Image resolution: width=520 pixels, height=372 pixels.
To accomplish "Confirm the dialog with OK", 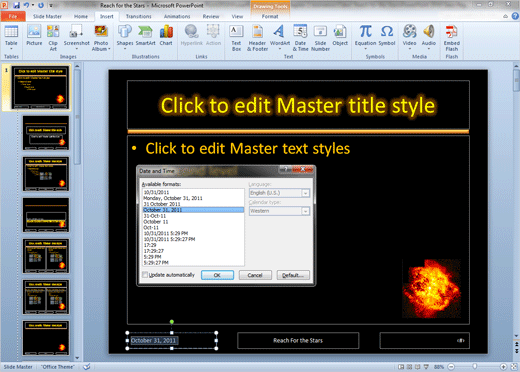I will [x=217, y=275].
